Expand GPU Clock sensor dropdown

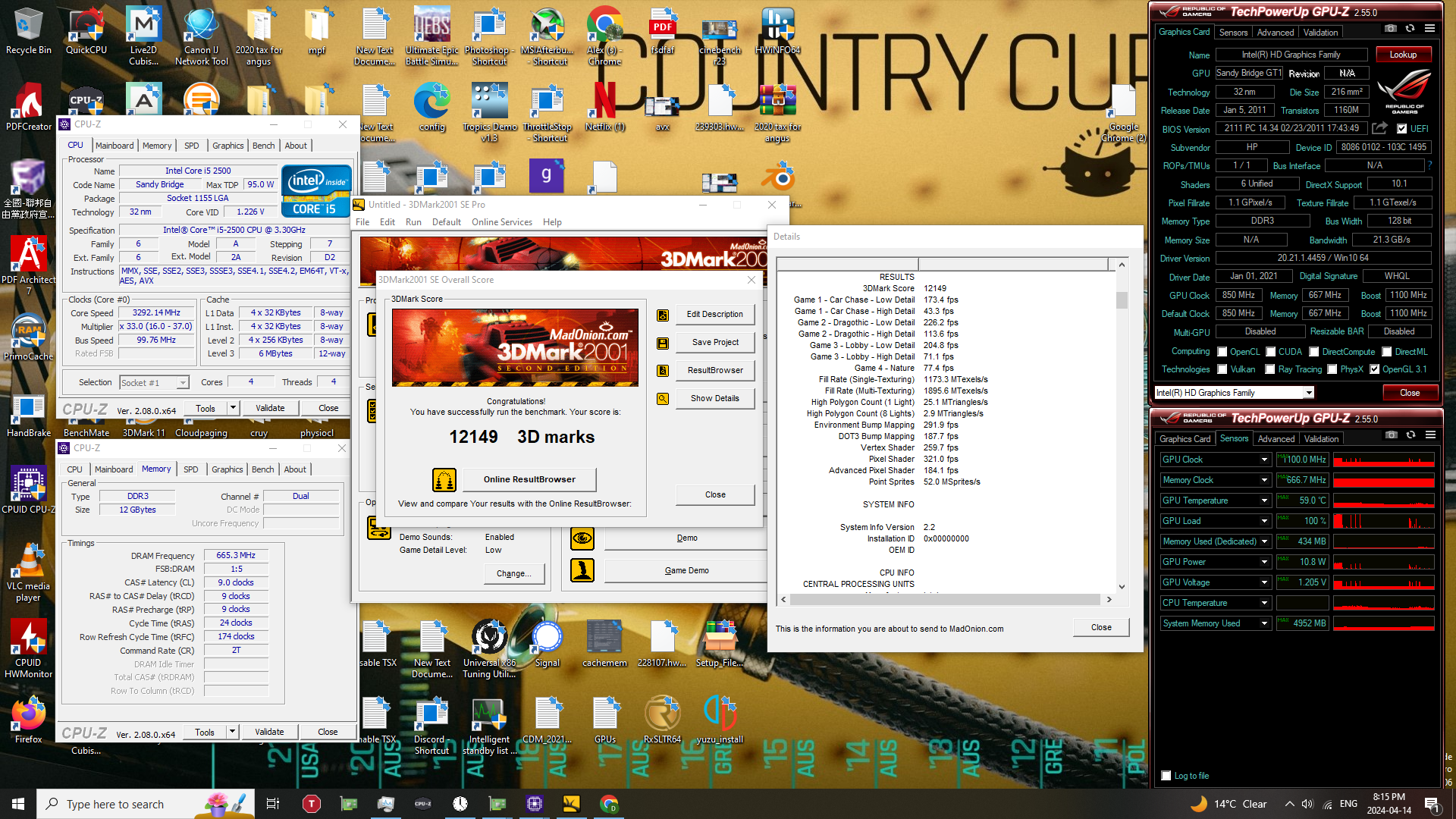1264,460
